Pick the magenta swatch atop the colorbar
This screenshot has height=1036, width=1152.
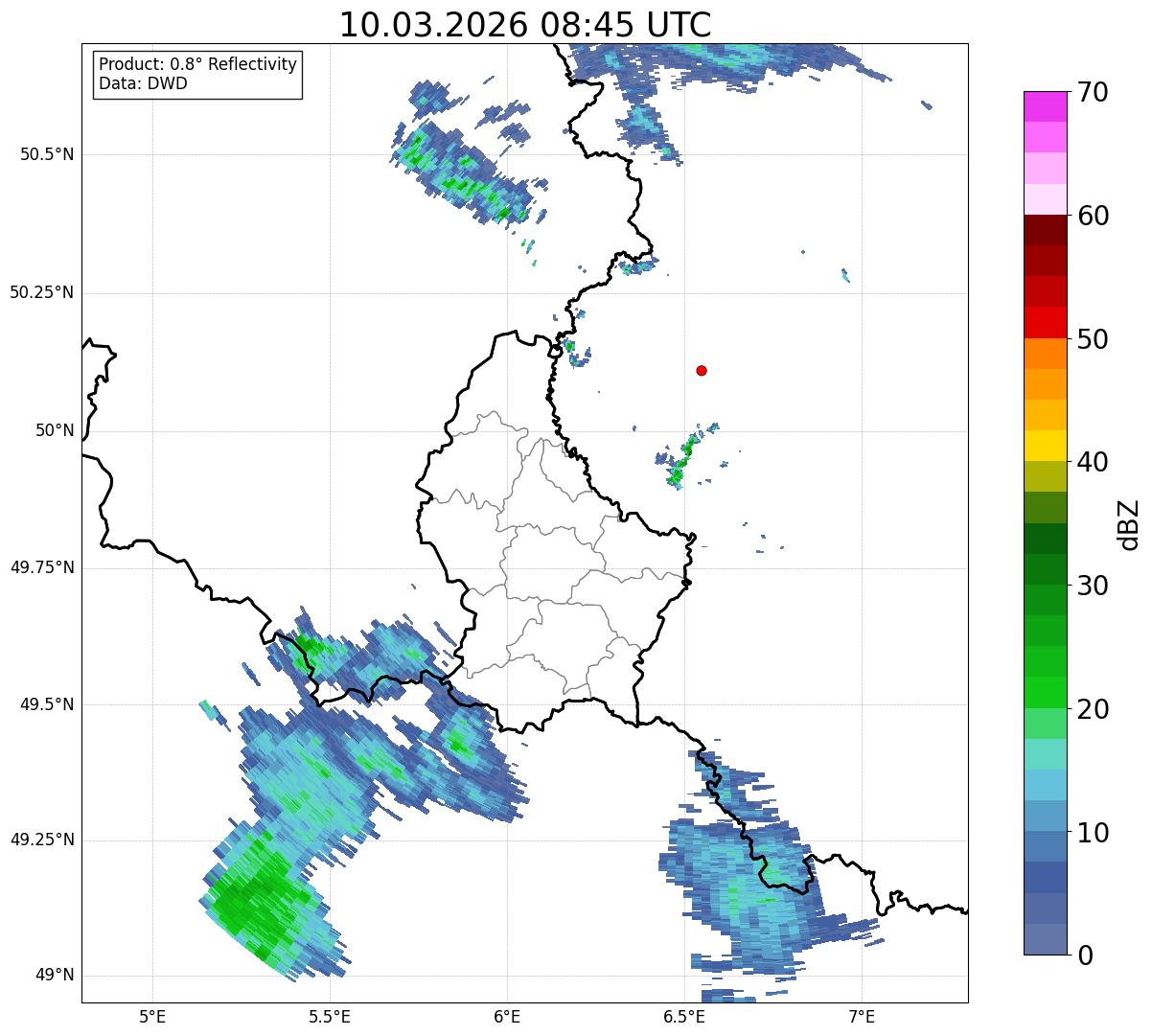(x=1046, y=106)
